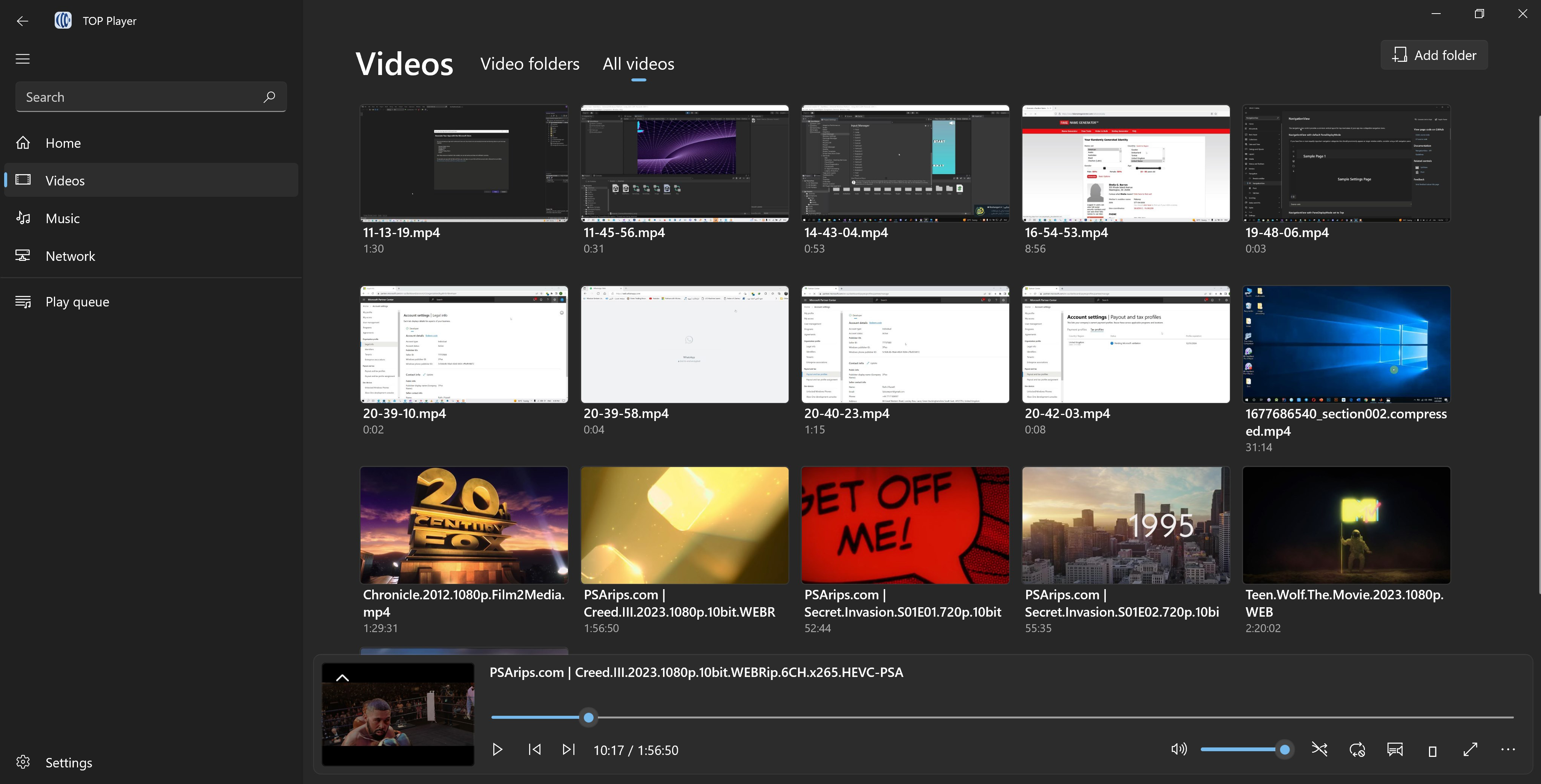The width and height of the screenshot is (1541, 784).
Task: Open Play queue
Action: [151, 302]
